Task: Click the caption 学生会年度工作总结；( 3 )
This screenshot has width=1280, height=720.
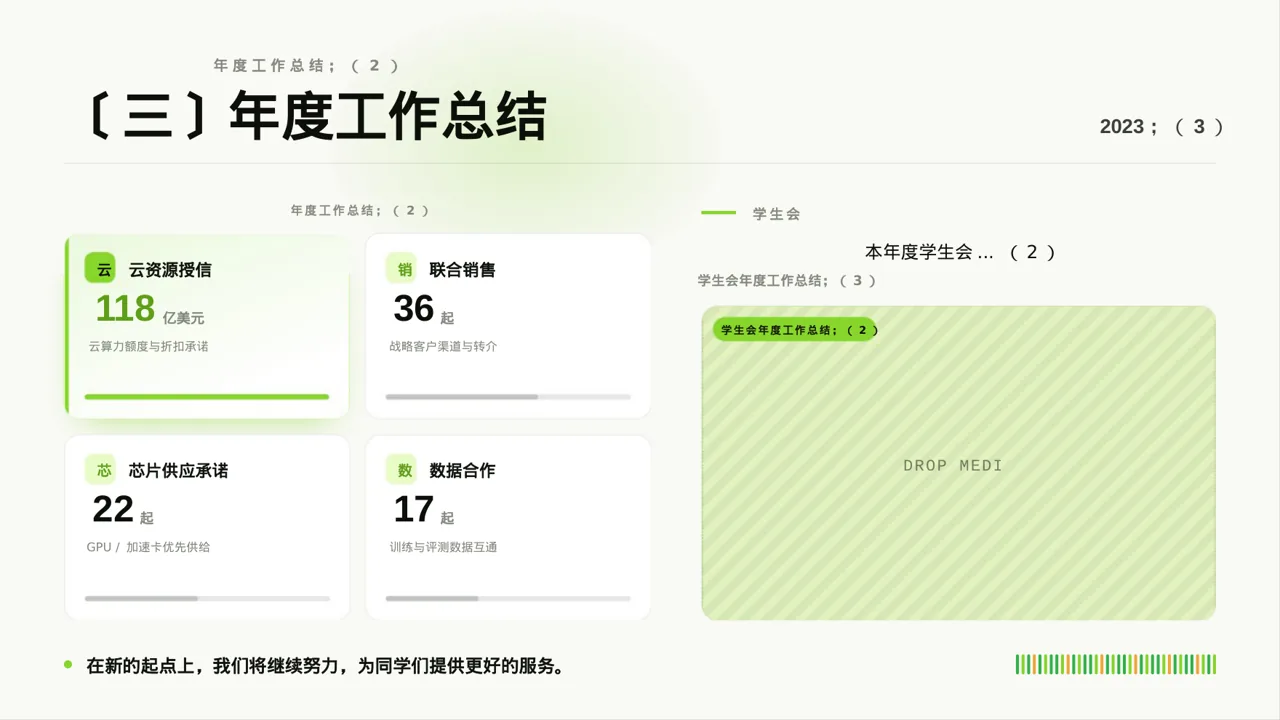Action: pyautogui.click(x=787, y=281)
